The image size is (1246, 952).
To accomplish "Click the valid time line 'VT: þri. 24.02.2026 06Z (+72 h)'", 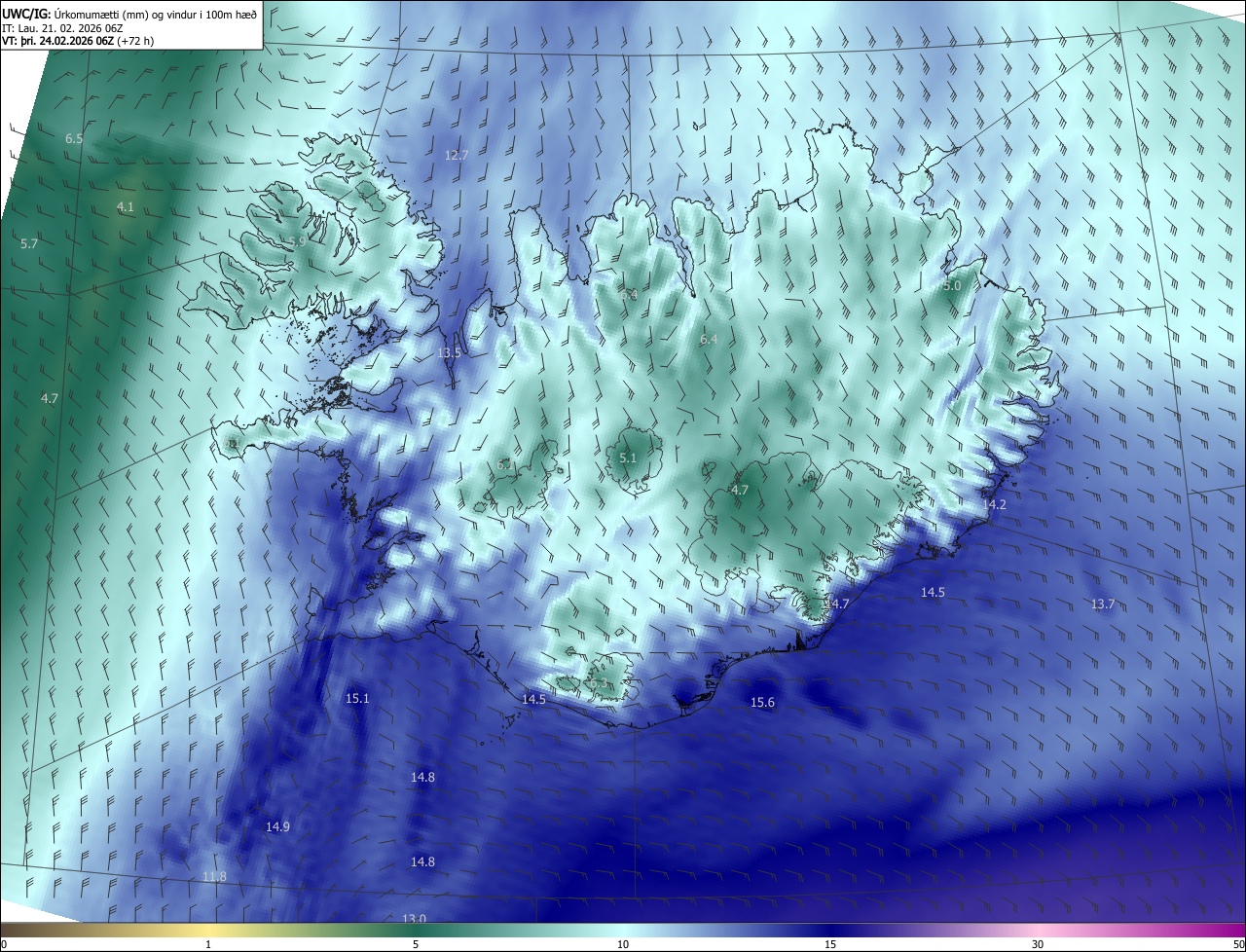I will coord(78,41).
